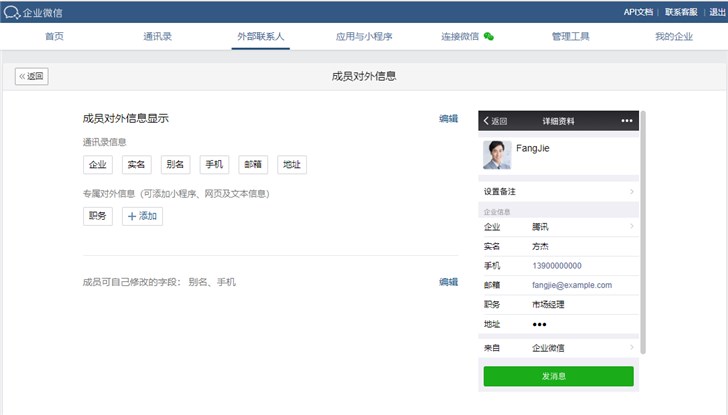Click the 返回 button below the navigation bar
Screen dimensions: 728x415
click(32, 76)
